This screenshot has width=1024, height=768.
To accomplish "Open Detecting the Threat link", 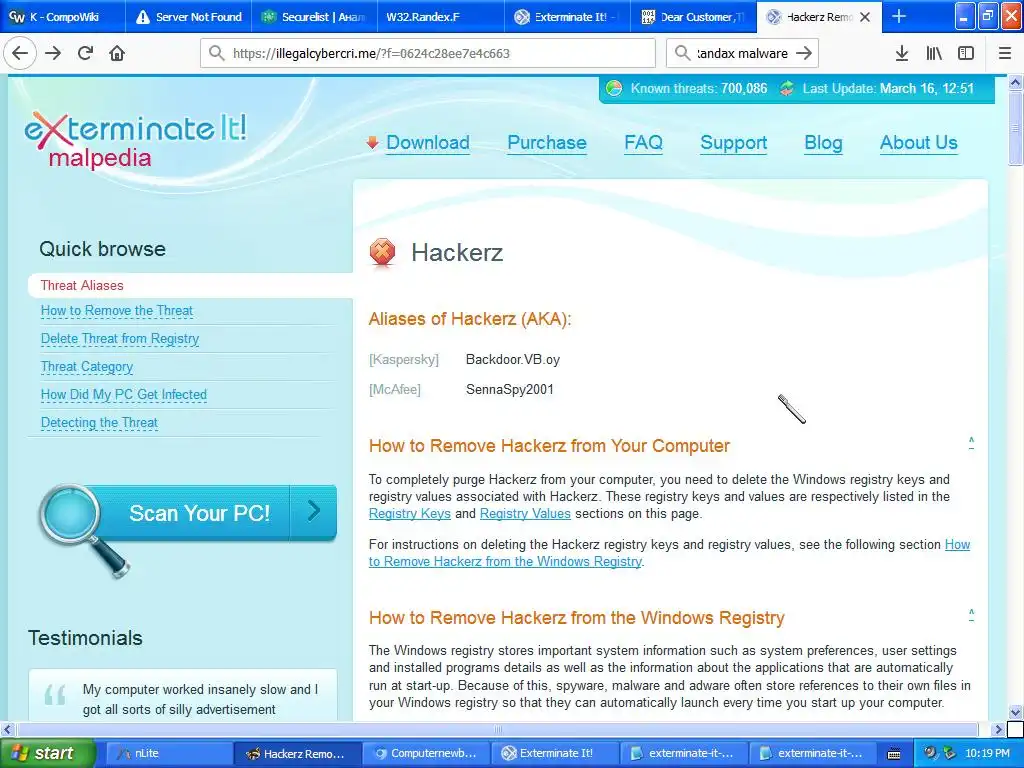I will tap(99, 423).
